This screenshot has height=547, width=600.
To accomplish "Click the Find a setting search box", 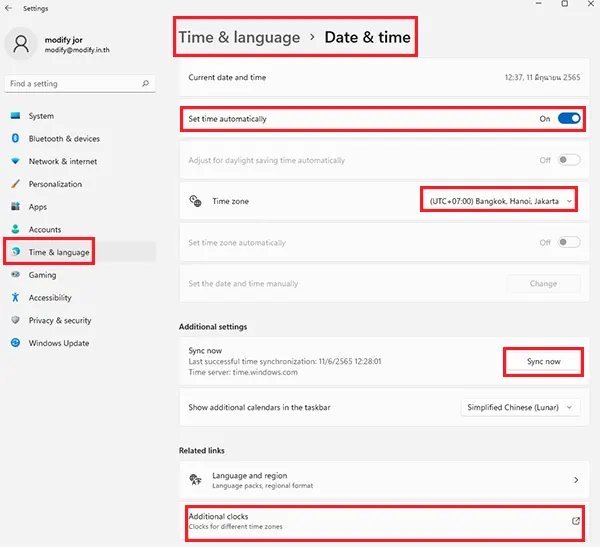I will point(75,84).
